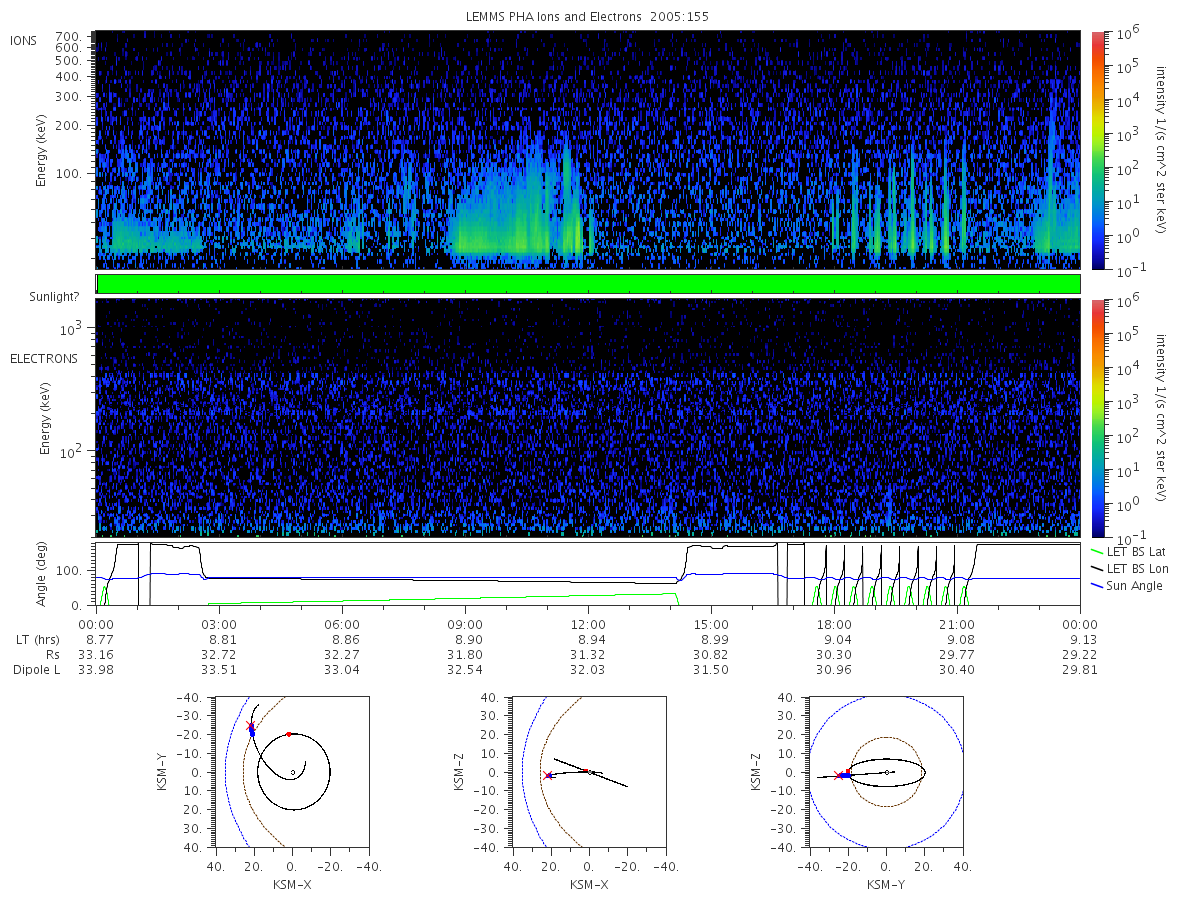Click the planet circle in KSM-Y/KSM-Z plot
Viewport: 1200px width, 900px height.
[x=887, y=772]
